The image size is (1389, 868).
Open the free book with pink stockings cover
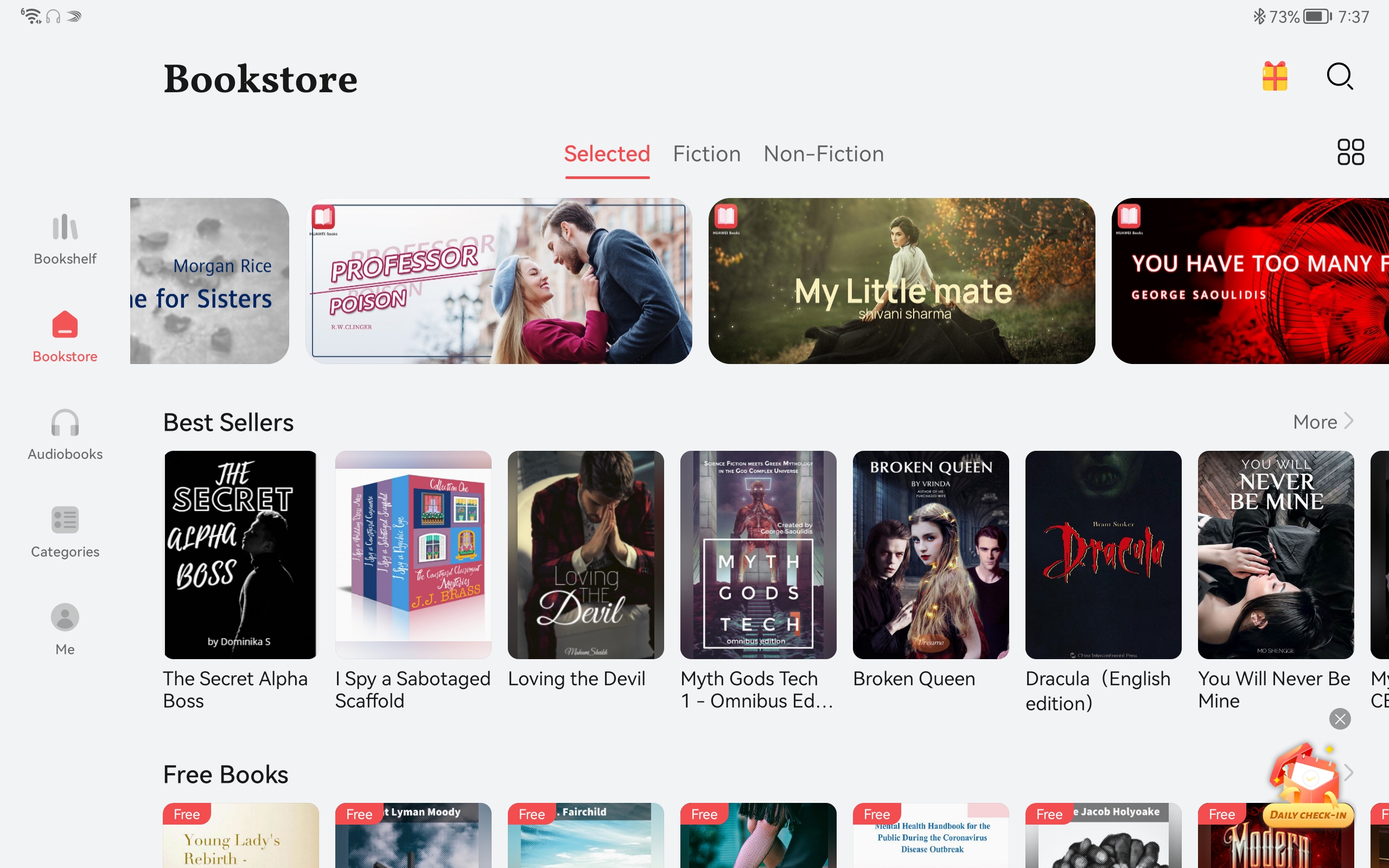[x=758, y=835]
